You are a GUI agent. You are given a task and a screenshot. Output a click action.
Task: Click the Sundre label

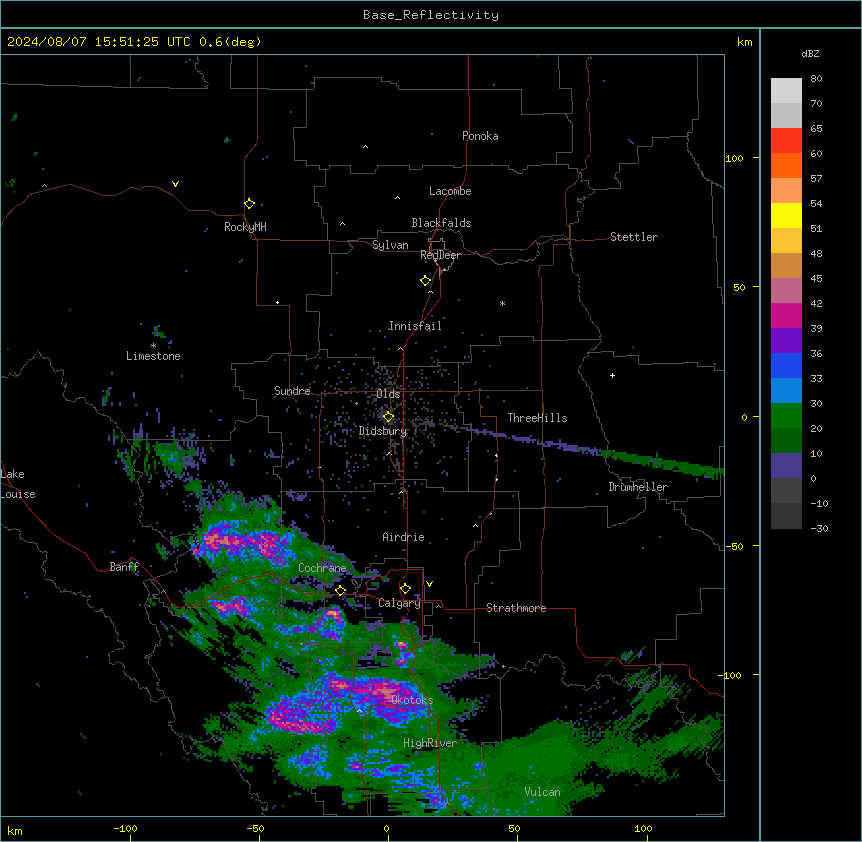(x=292, y=391)
